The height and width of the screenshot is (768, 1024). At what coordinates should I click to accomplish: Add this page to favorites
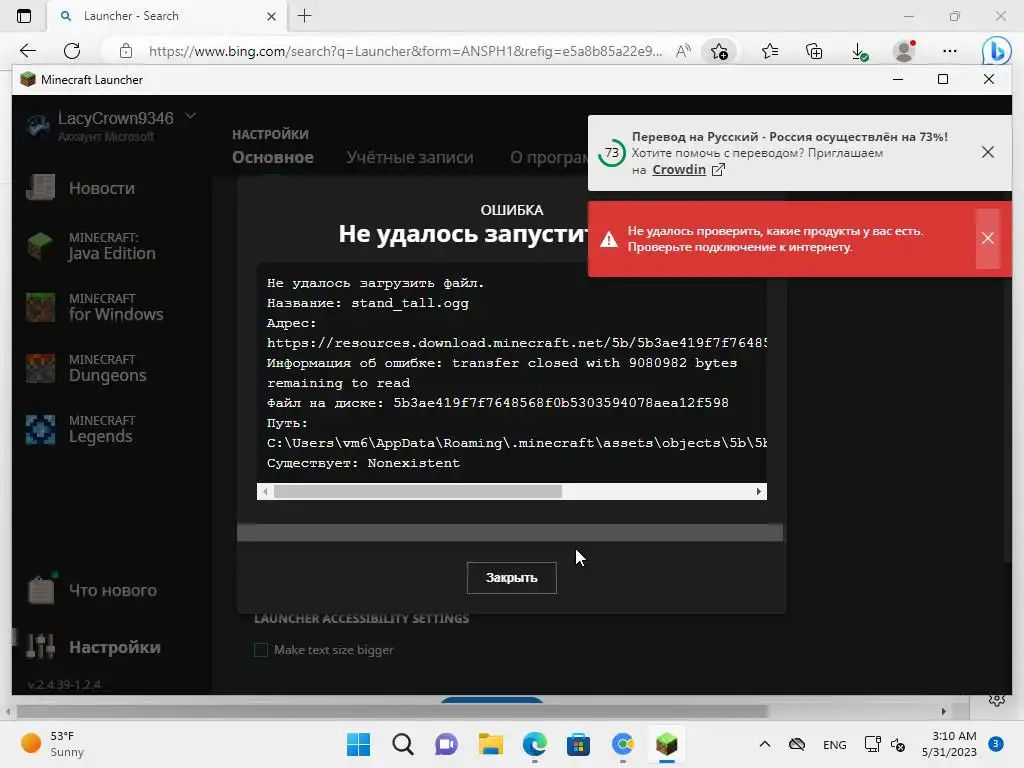pyautogui.click(x=719, y=51)
